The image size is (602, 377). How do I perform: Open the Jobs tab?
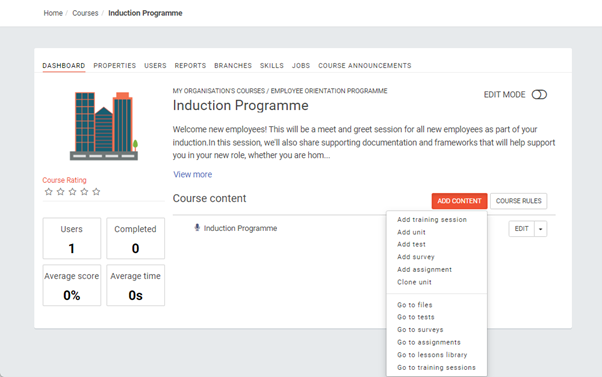[x=301, y=66]
